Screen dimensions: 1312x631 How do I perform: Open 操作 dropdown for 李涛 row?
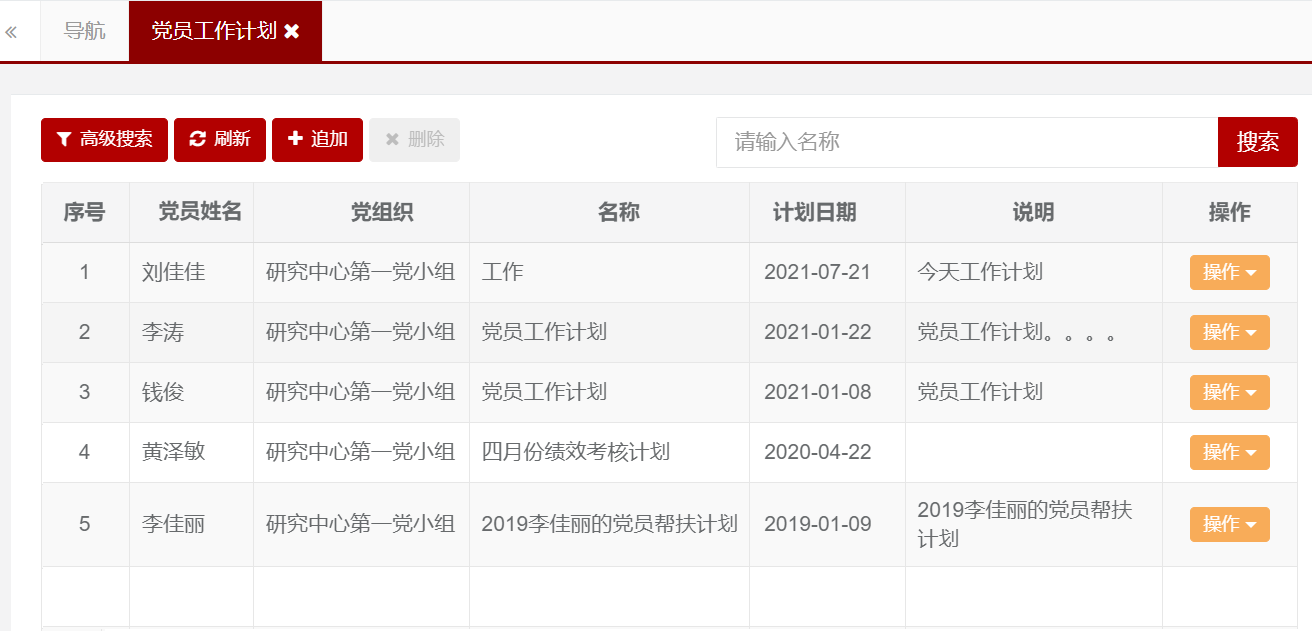pyautogui.click(x=1229, y=332)
